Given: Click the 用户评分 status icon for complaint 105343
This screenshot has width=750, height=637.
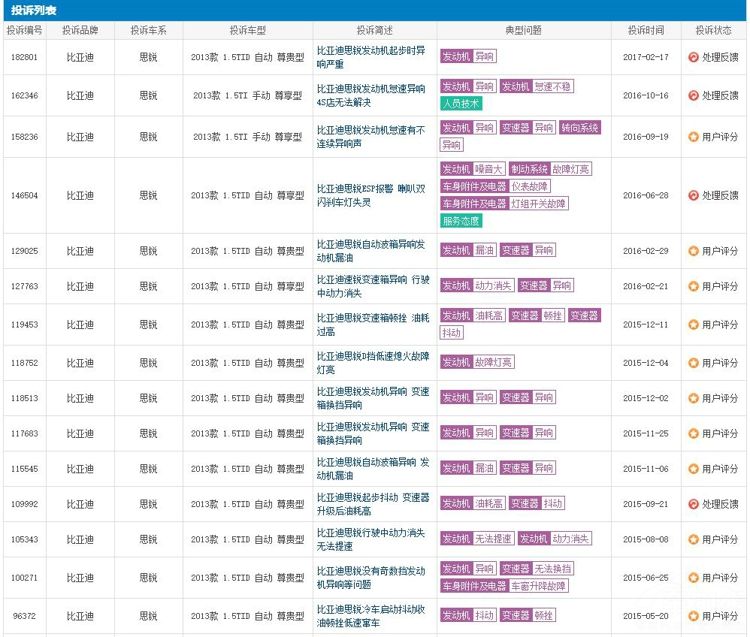Looking at the screenshot, I should coord(694,539).
